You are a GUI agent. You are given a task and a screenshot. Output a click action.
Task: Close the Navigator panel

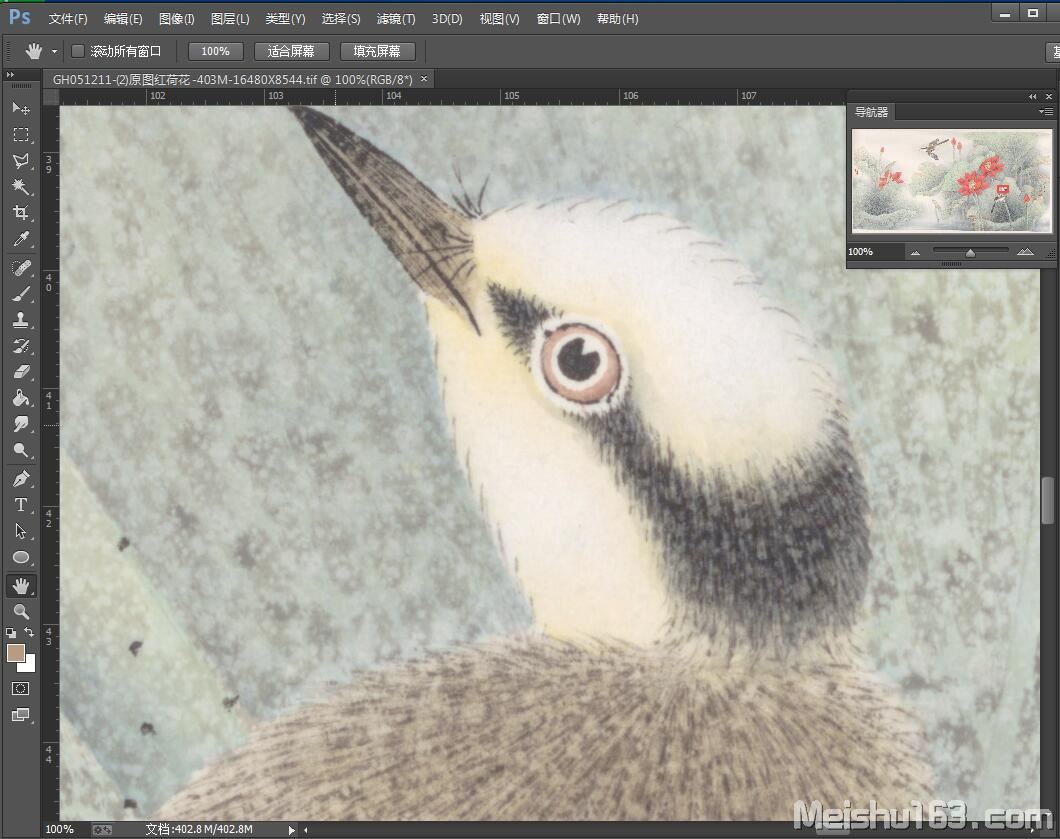tap(1049, 97)
